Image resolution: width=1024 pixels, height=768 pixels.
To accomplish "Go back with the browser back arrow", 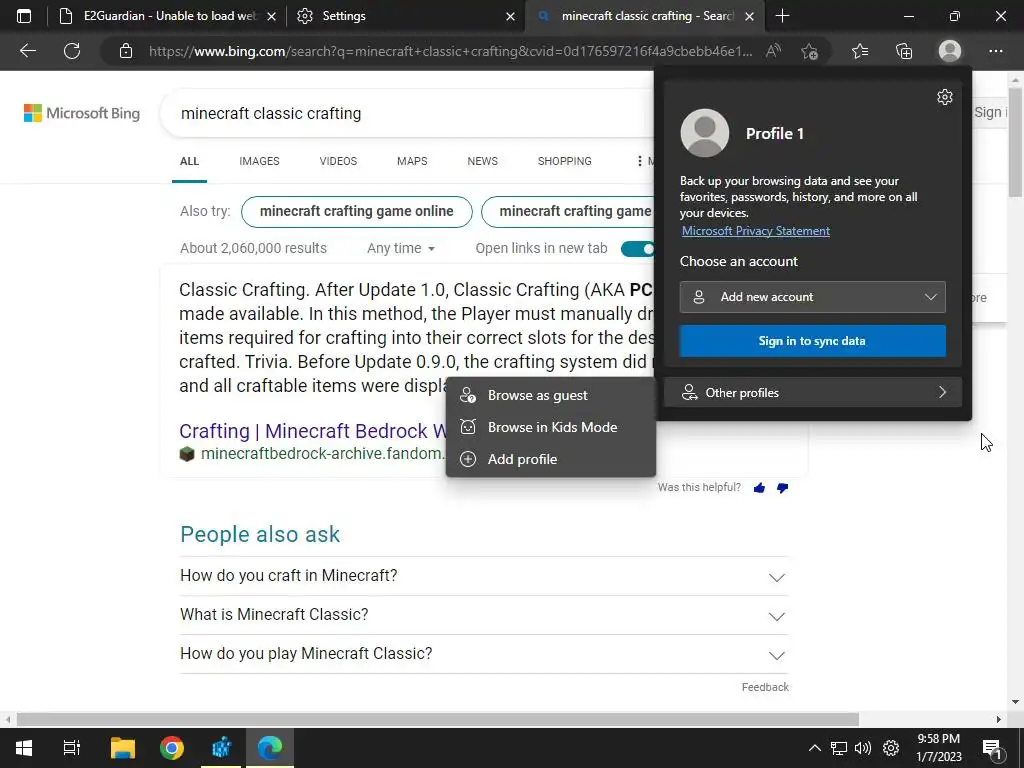I will 28,51.
